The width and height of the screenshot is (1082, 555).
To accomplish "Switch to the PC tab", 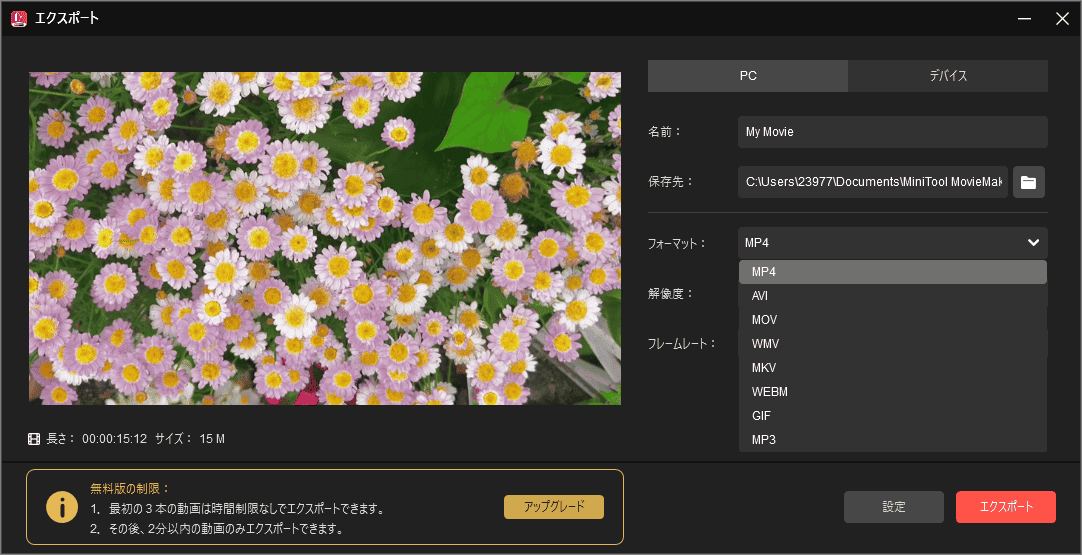I will (x=748, y=76).
